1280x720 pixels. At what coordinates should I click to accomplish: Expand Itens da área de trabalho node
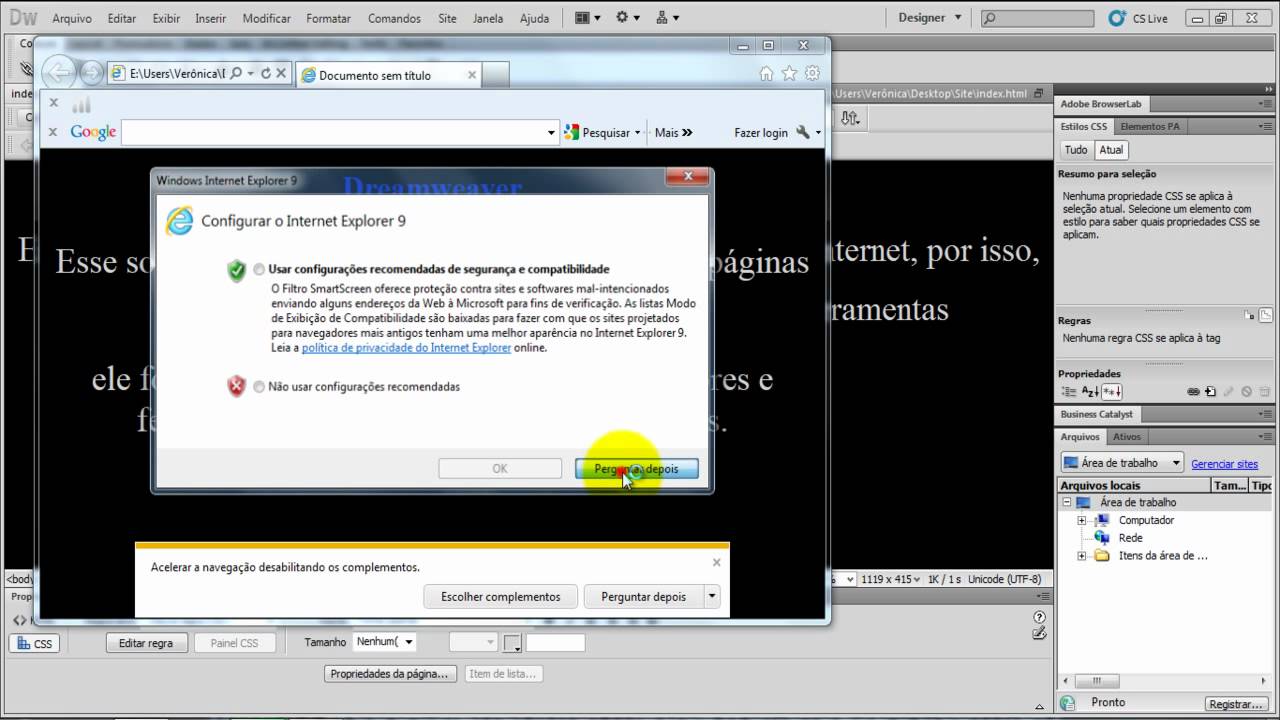click(1081, 556)
